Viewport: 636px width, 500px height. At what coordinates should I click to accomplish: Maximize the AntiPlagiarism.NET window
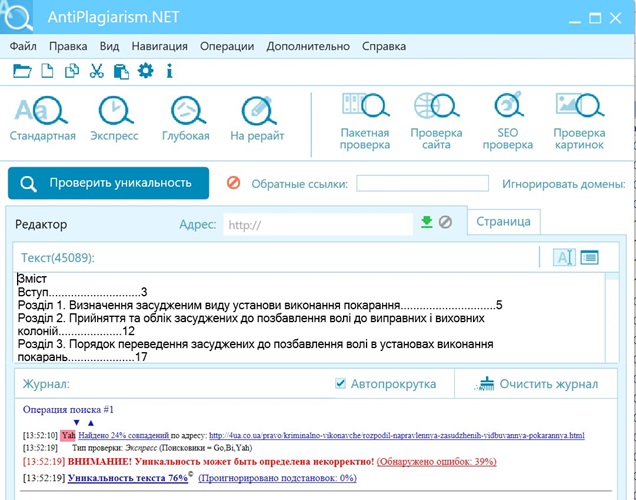click(x=595, y=18)
